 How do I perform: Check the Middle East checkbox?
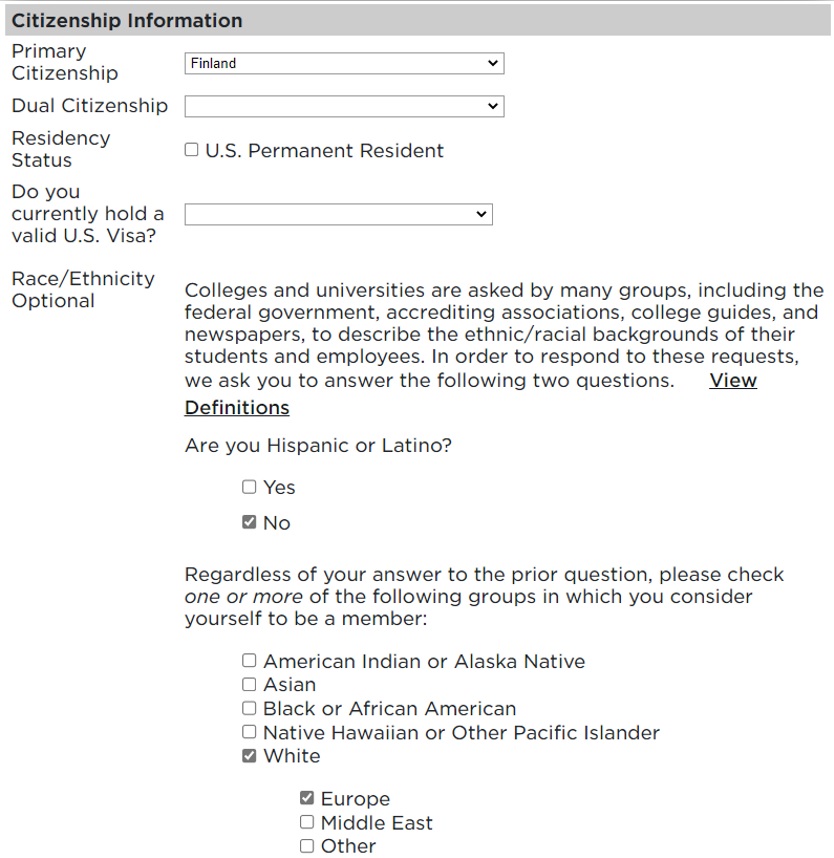307,822
